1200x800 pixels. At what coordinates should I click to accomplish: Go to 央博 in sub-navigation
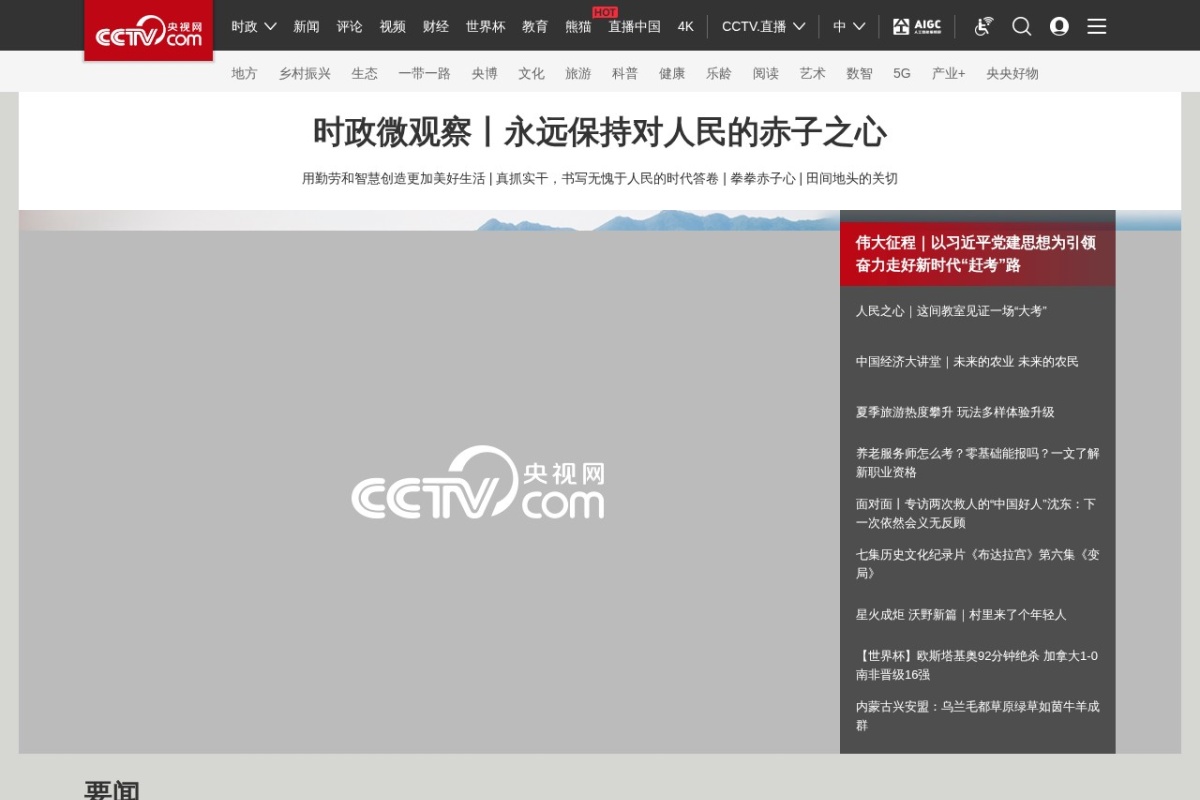point(484,73)
